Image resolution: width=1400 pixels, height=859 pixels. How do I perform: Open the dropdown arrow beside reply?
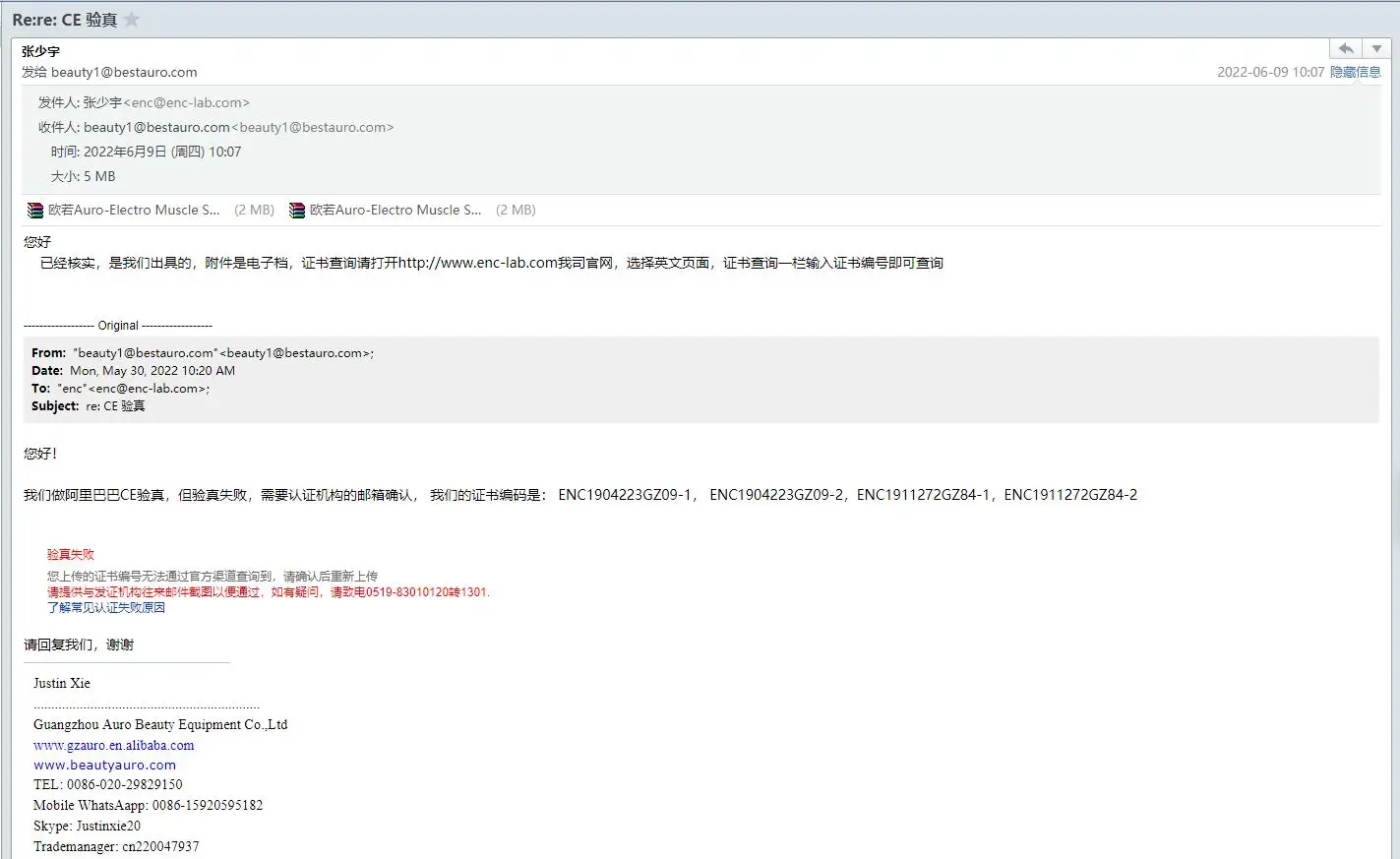pos(1377,48)
